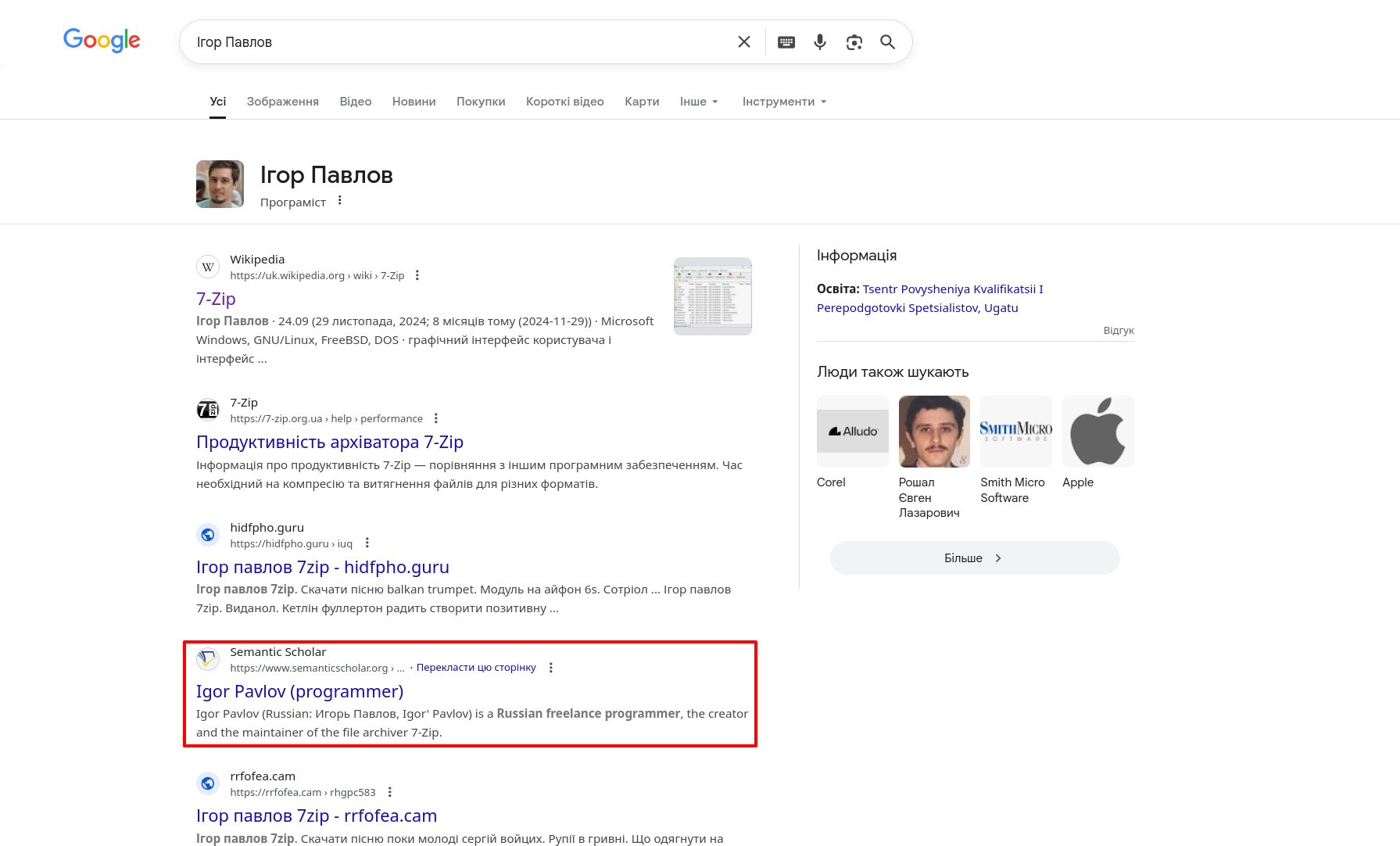The width and height of the screenshot is (1400, 846).
Task: Open Google Lens image search
Action: 854,42
